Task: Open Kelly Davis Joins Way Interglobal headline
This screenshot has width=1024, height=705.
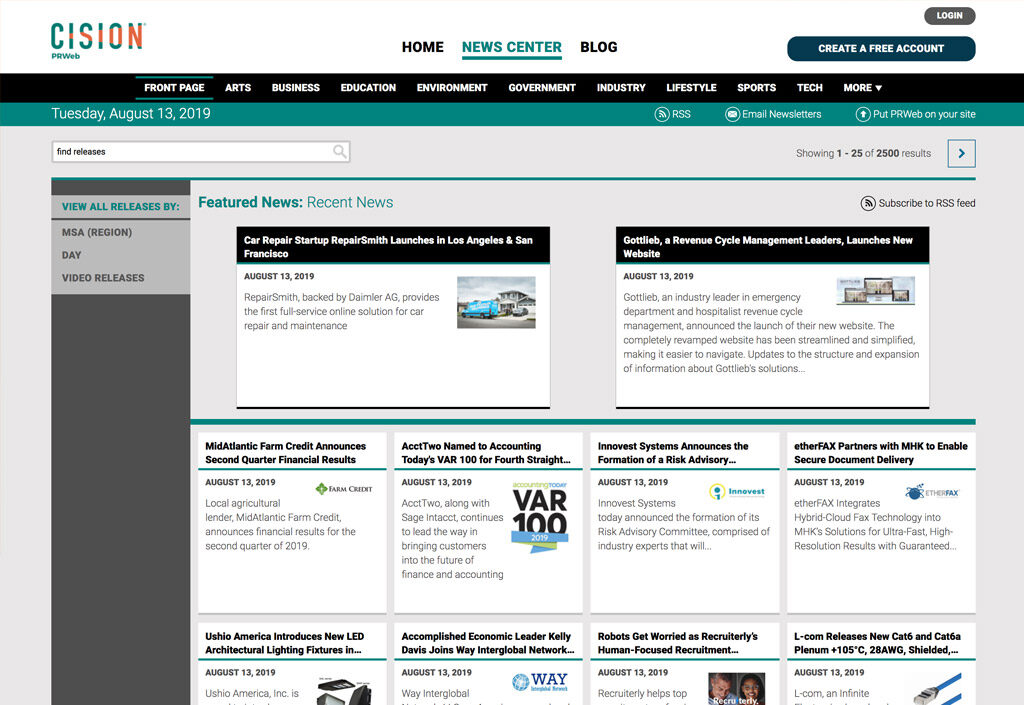Action: 488,643
